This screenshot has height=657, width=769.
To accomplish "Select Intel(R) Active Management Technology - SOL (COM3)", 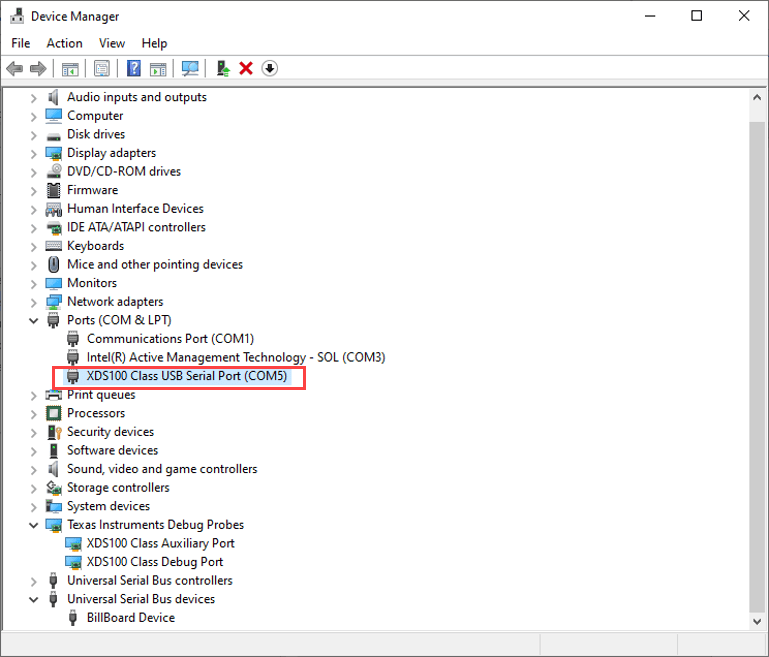I will pyautogui.click(x=236, y=357).
